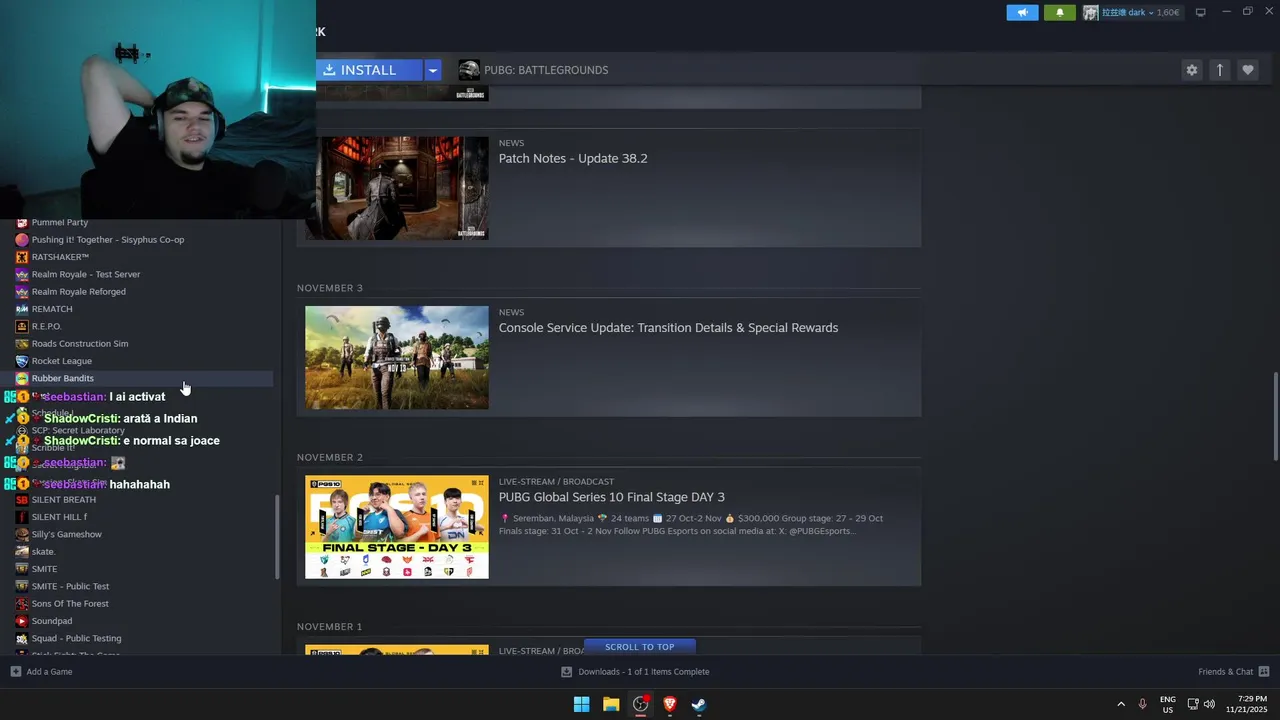
Task: Open File Explorer from the taskbar
Action: [x=611, y=704]
